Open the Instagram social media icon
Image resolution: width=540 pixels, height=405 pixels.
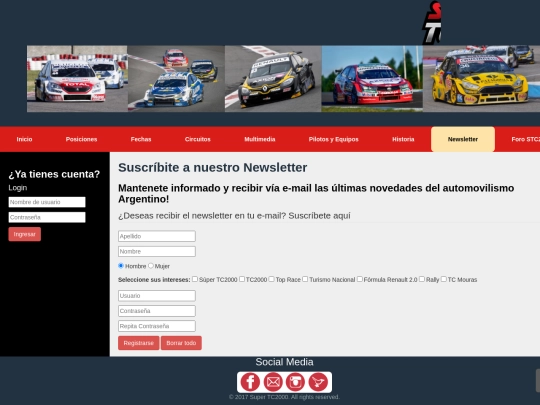point(295,382)
